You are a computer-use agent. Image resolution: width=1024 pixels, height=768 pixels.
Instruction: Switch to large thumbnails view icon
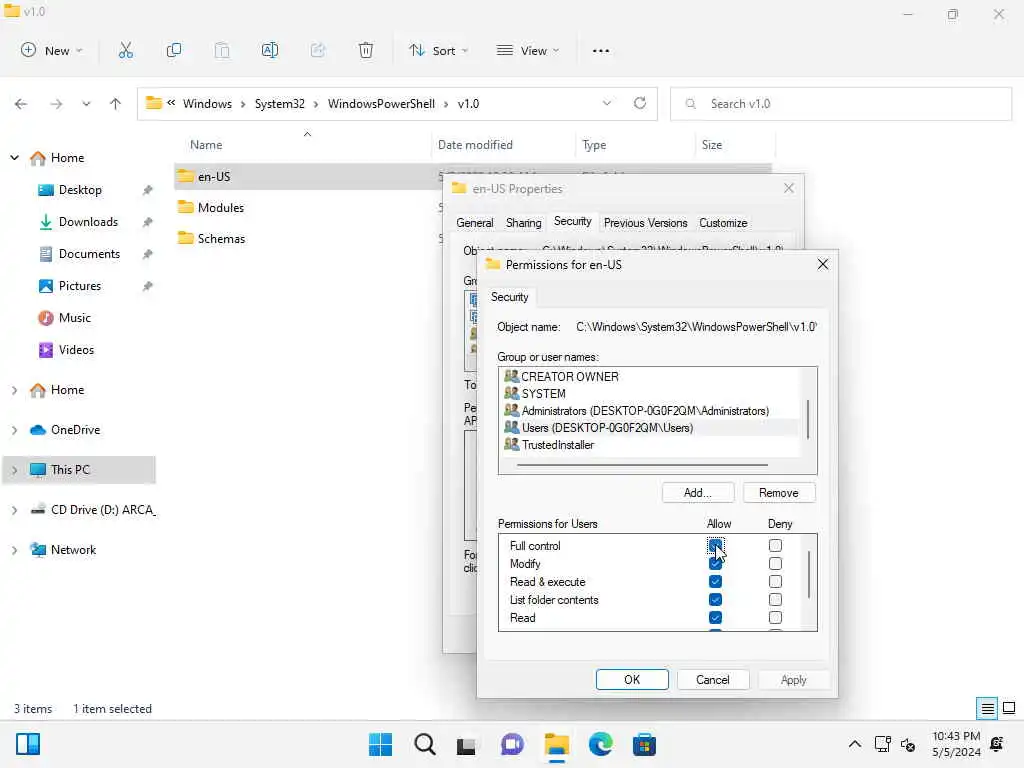[1009, 709]
